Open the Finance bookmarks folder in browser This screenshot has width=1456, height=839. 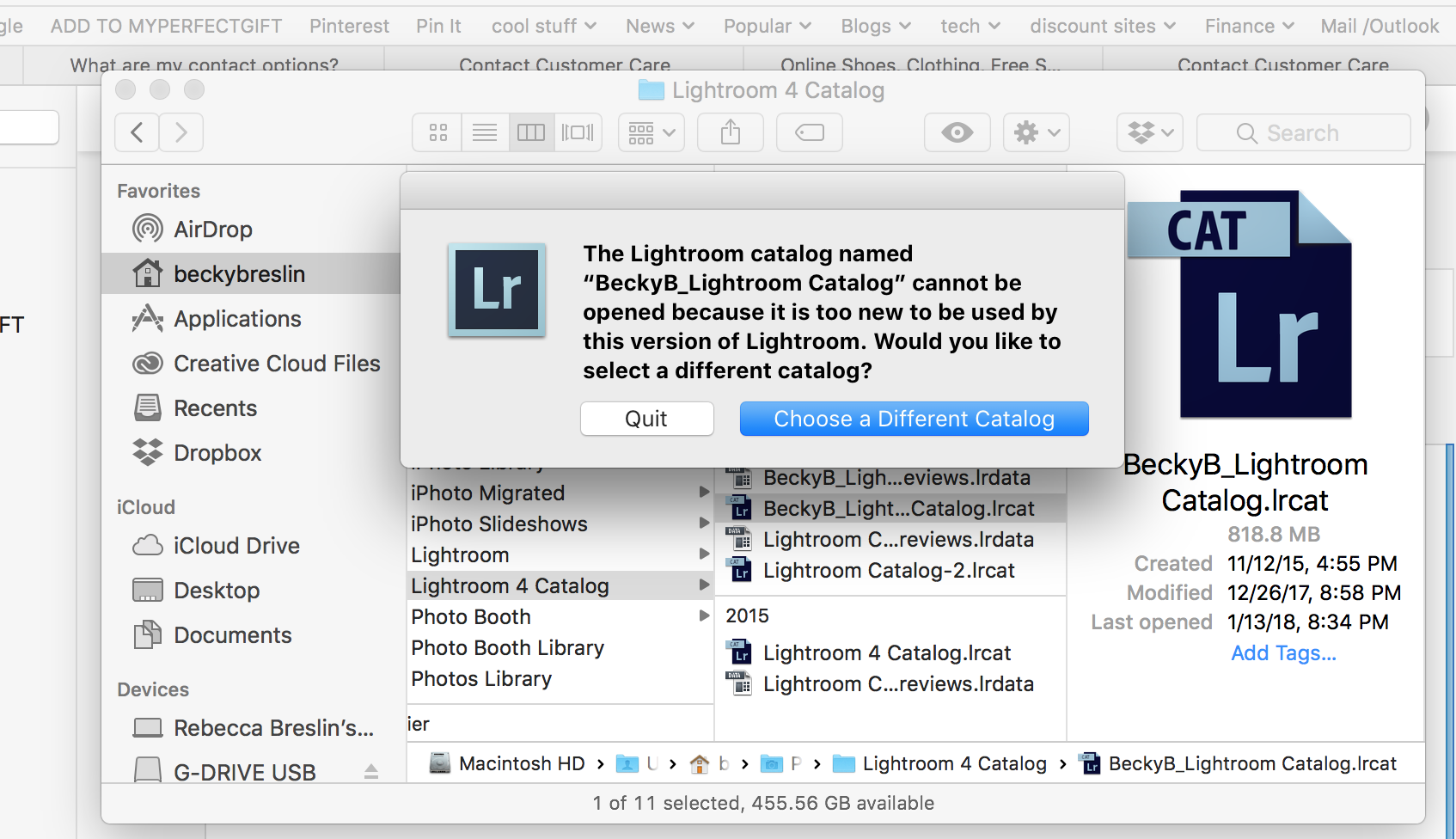(1249, 27)
